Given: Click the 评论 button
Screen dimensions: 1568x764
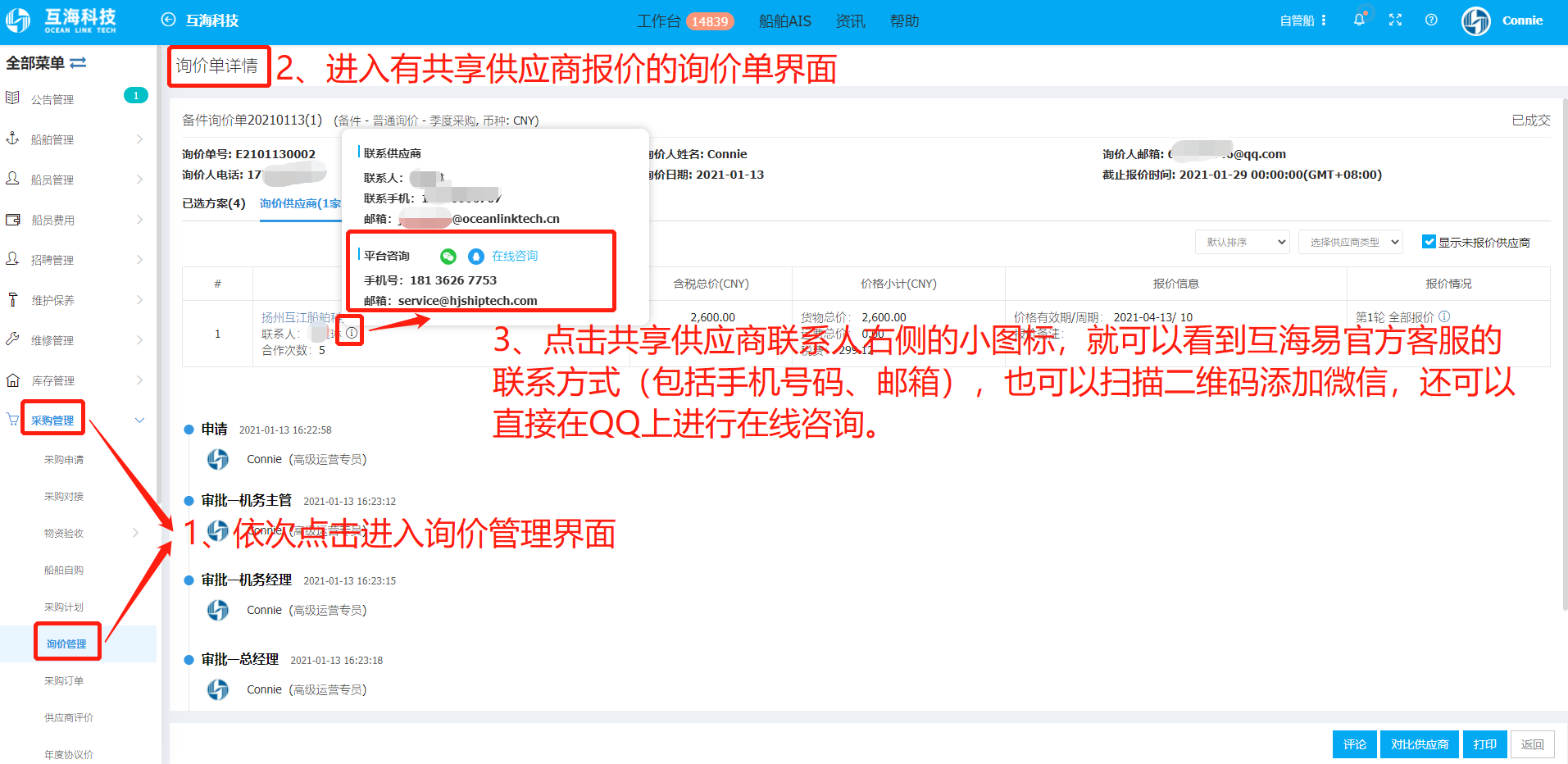Looking at the screenshot, I should pyautogui.click(x=1355, y=744).
